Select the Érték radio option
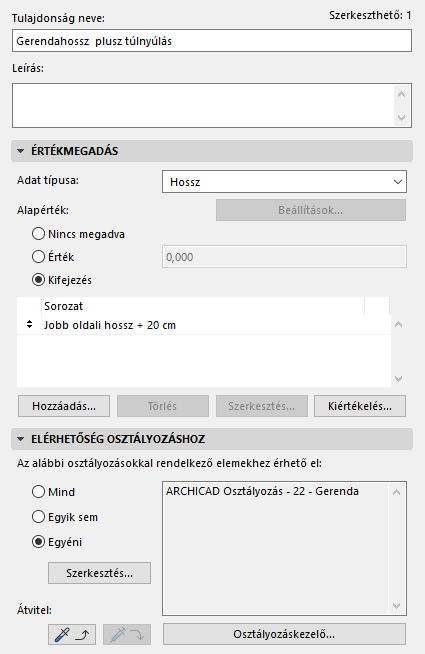 point(38,257)
